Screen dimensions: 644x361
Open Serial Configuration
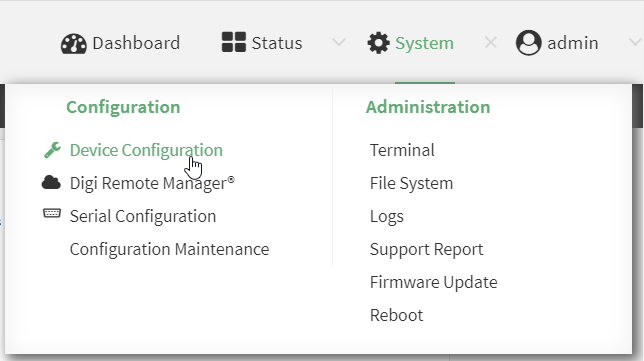pos(143,216)
